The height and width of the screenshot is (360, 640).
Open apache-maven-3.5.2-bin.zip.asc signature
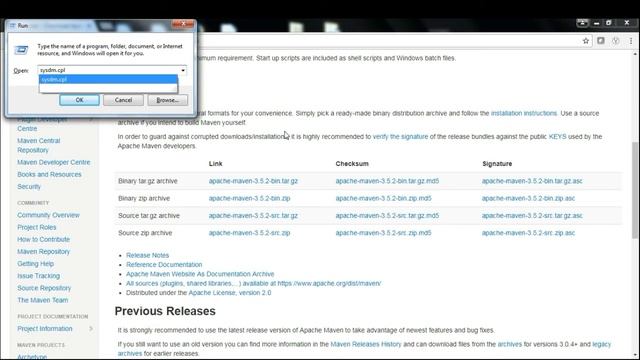point(528,198)
